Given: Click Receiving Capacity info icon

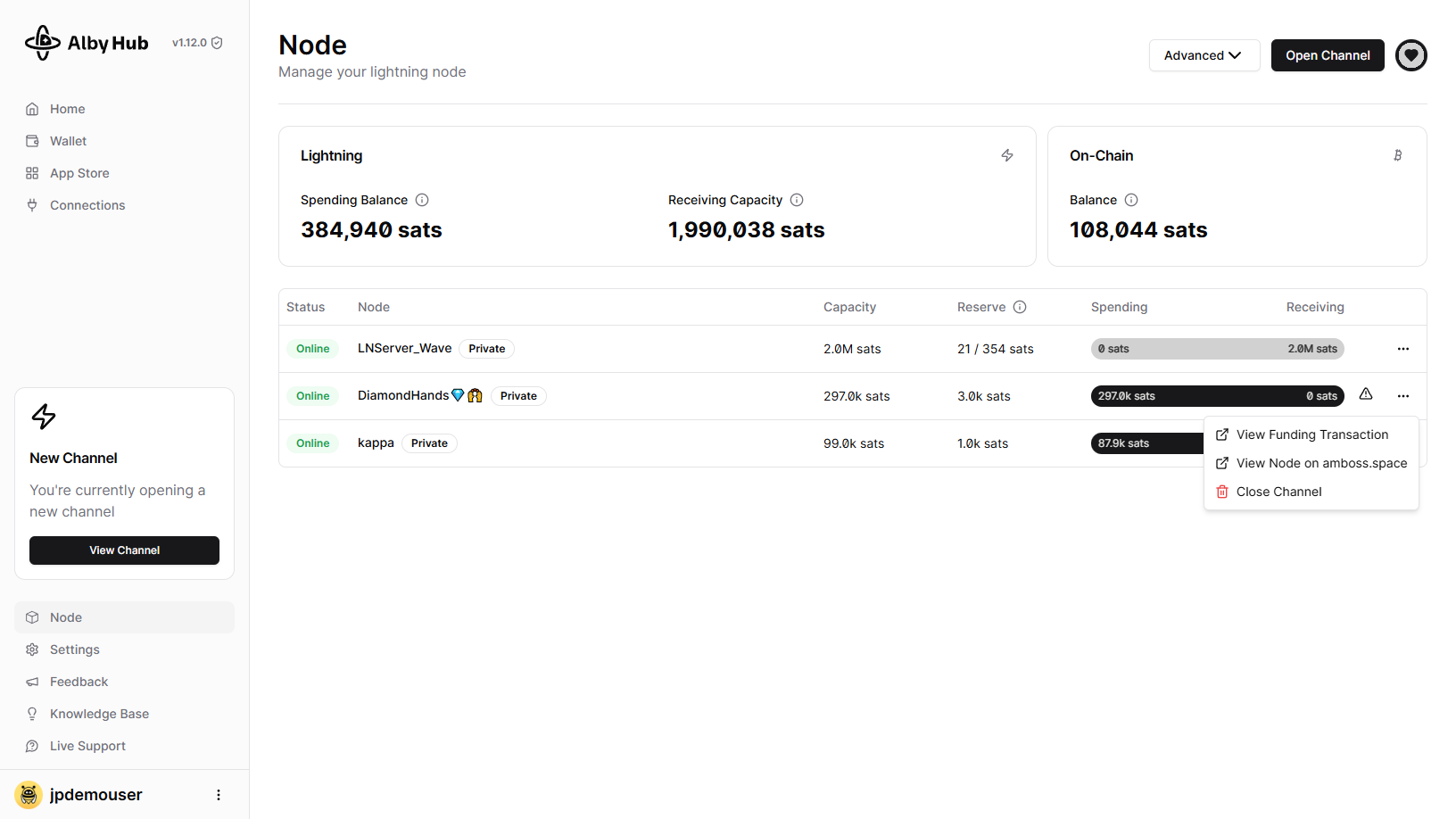Looking at the screenshot, I should (797, 200).
